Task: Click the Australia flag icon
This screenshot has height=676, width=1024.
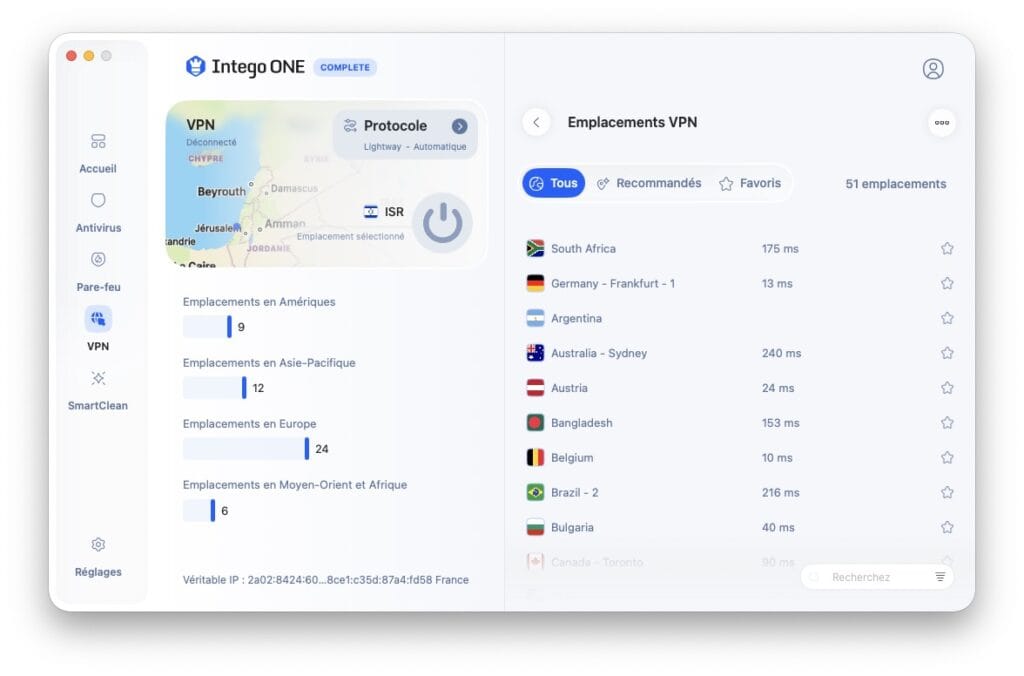Action: coord(535,353)
